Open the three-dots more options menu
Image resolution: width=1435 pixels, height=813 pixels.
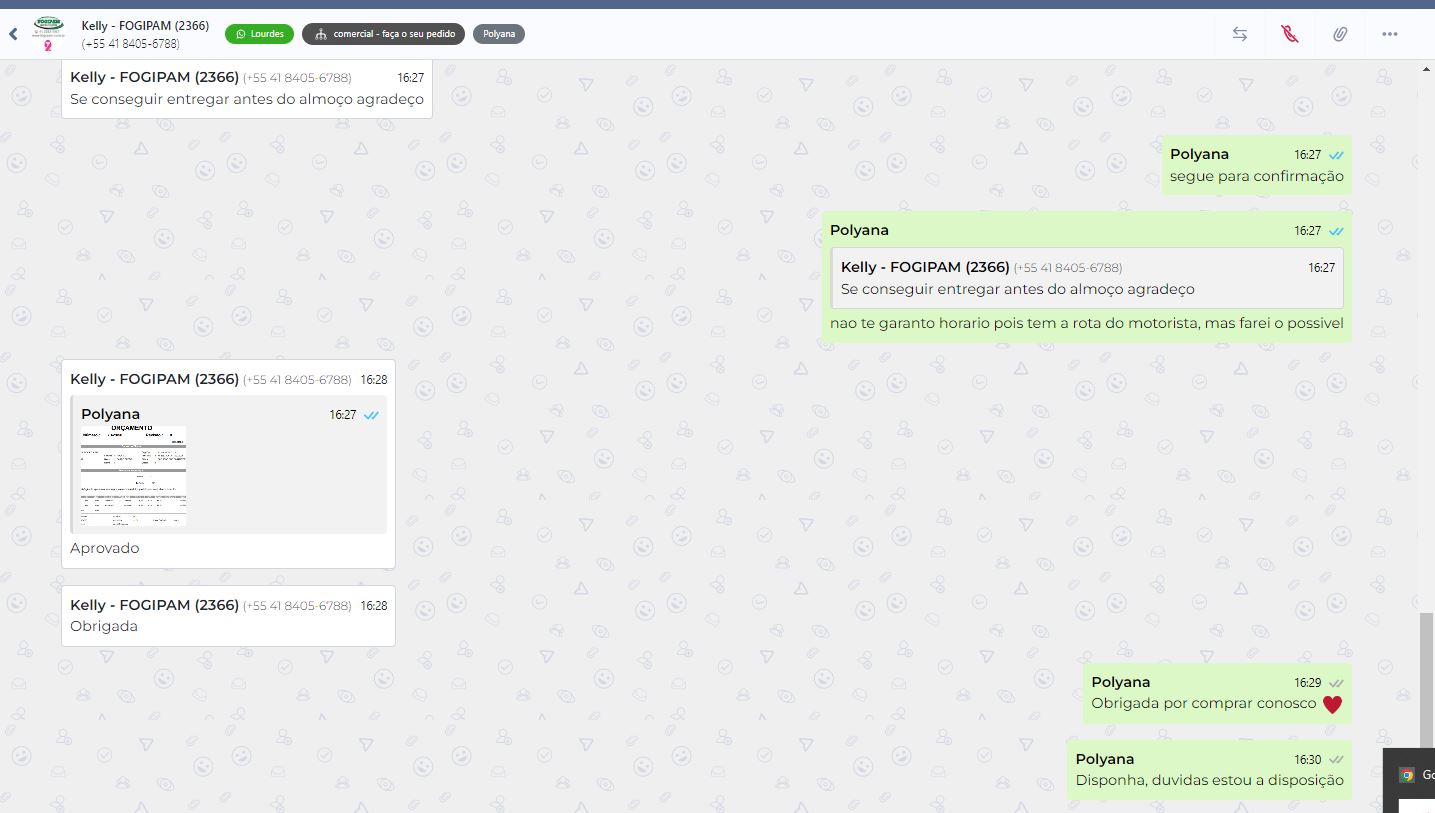point(1389,34)
